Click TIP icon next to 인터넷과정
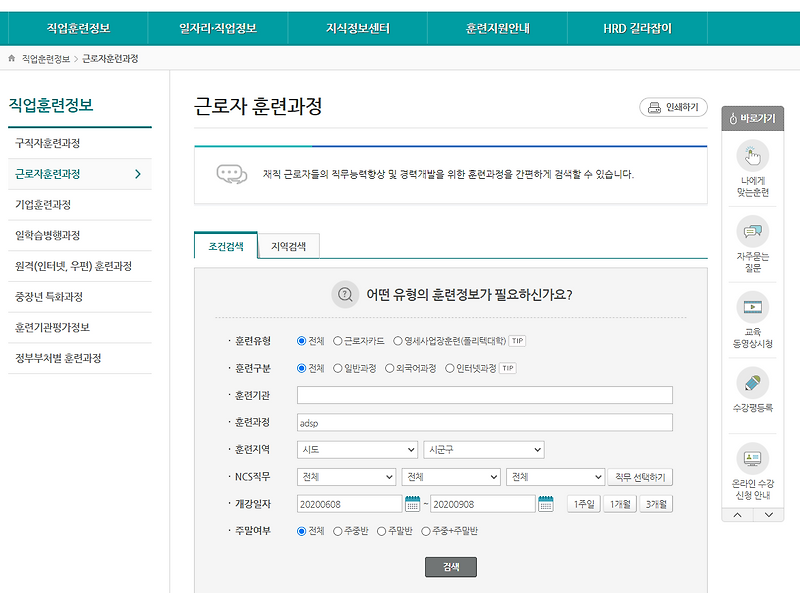Image resolution: width=800 pixels, height=593 pixels. pos(508,368)
